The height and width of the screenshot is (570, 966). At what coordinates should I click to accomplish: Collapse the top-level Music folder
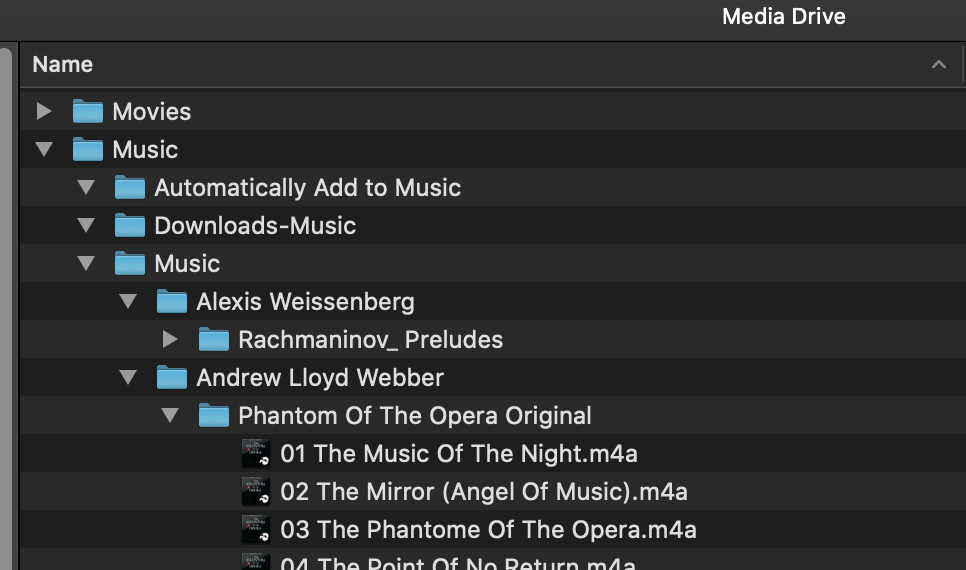point(44,149)
